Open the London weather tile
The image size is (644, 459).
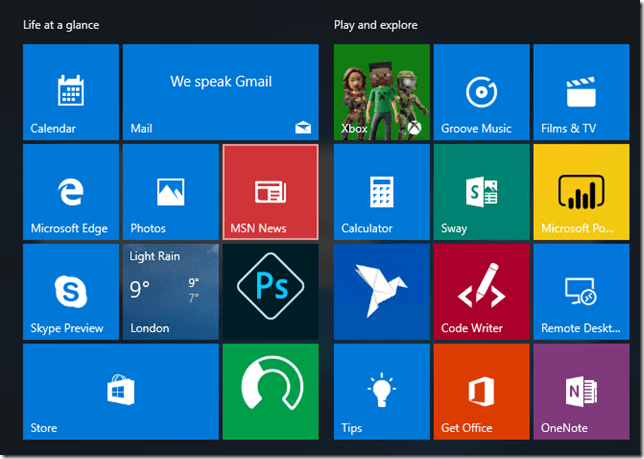(170, 292)
